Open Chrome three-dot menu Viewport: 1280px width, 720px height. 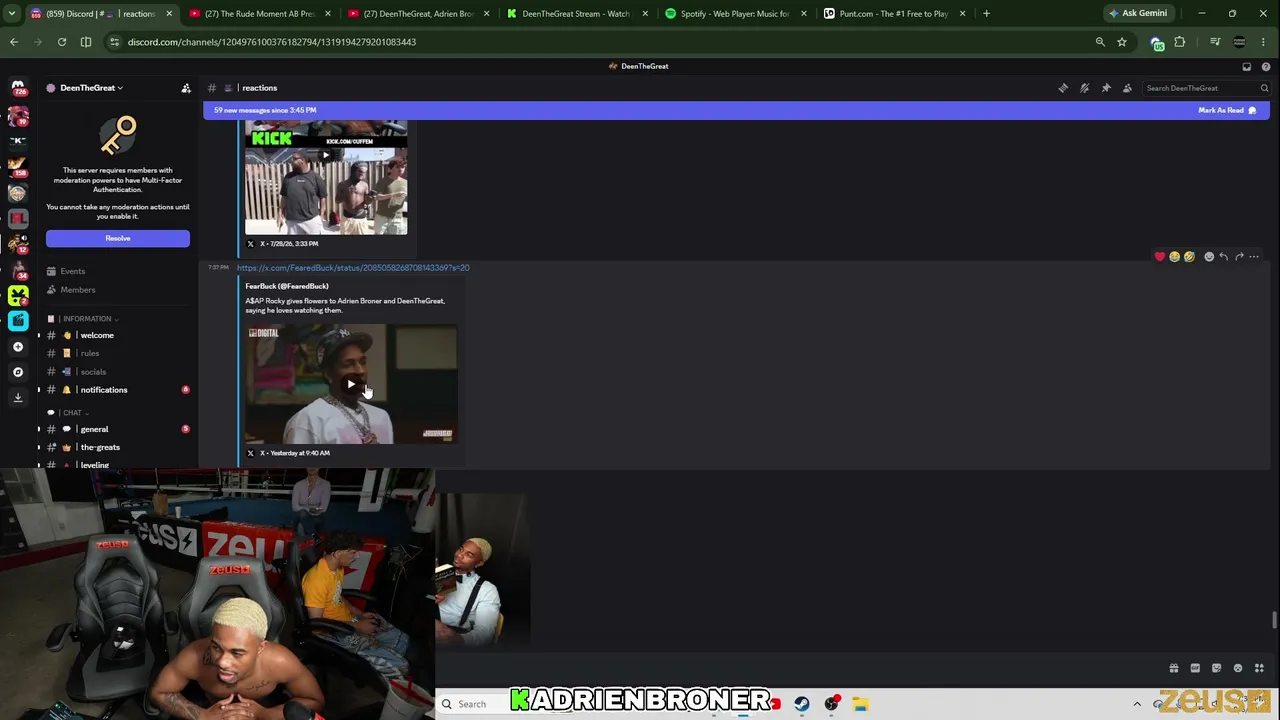(1265, 42)
